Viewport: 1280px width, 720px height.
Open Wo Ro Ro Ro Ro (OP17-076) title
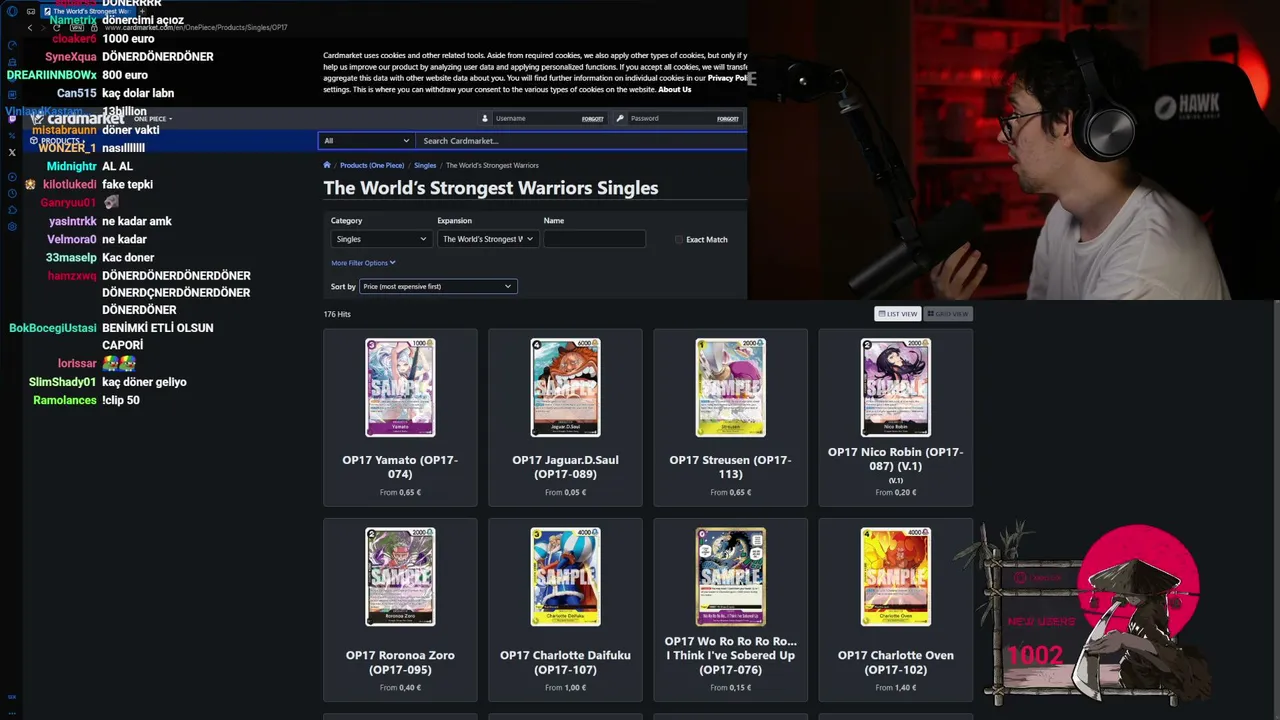(730, 655)
